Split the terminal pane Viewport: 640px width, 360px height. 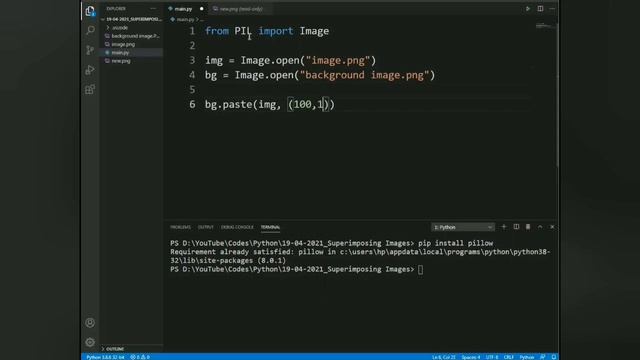tap(516, 227)
